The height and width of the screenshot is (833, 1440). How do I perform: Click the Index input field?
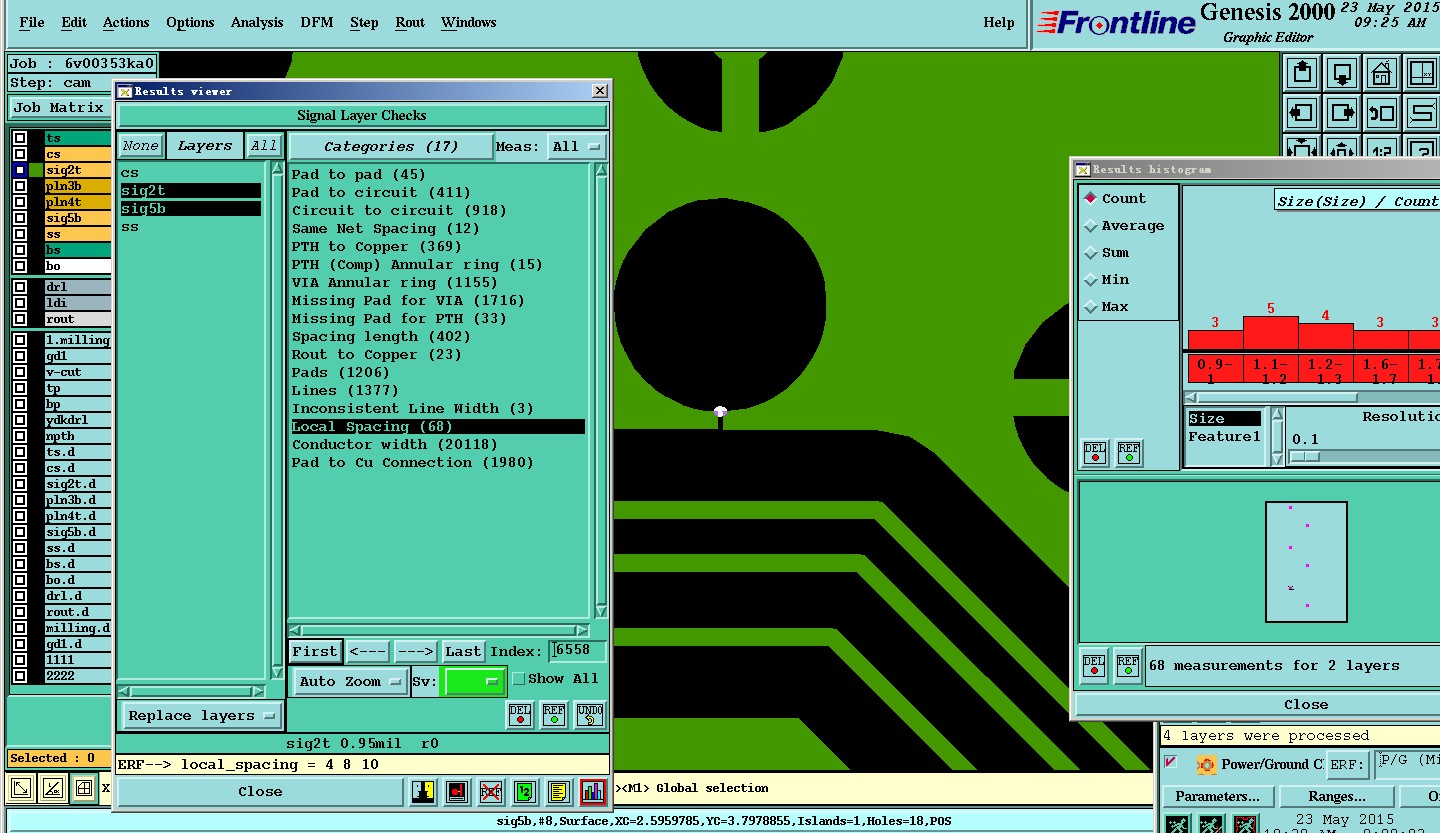(578, 651)
